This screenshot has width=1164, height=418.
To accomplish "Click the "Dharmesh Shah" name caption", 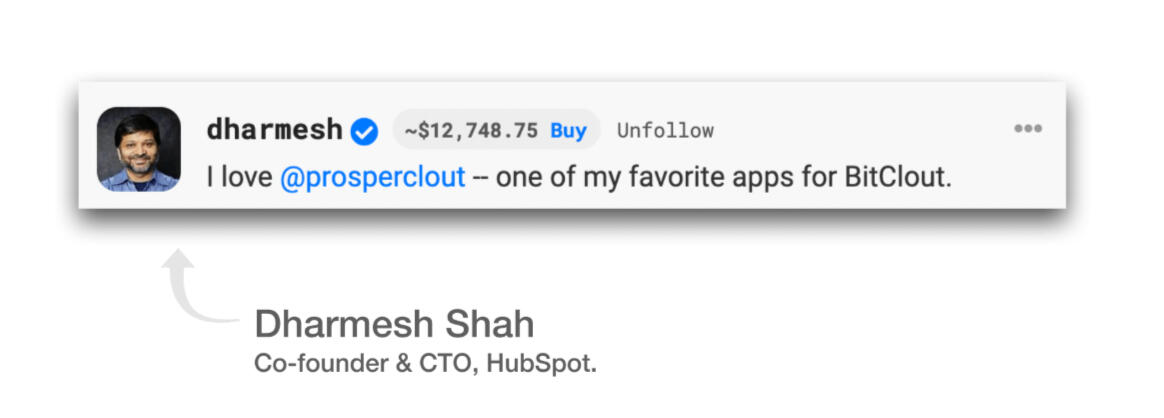I will [394, 324].
